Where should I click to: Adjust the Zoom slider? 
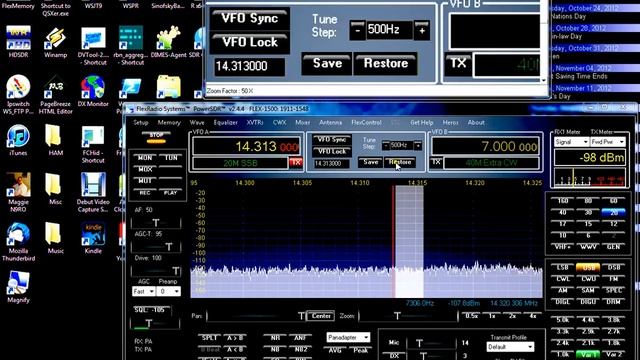coord(408,316)
